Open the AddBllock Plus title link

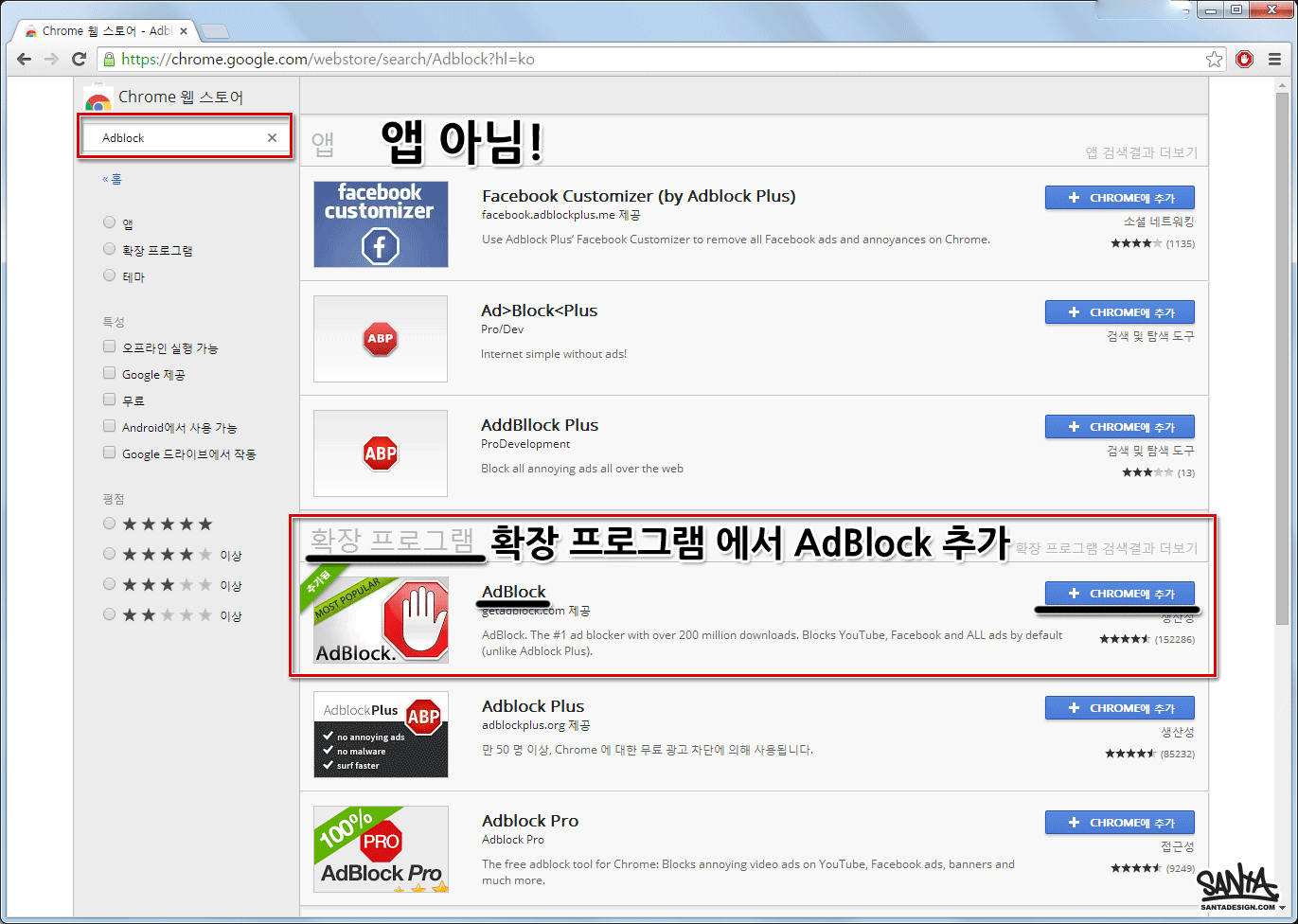point(541,425)
